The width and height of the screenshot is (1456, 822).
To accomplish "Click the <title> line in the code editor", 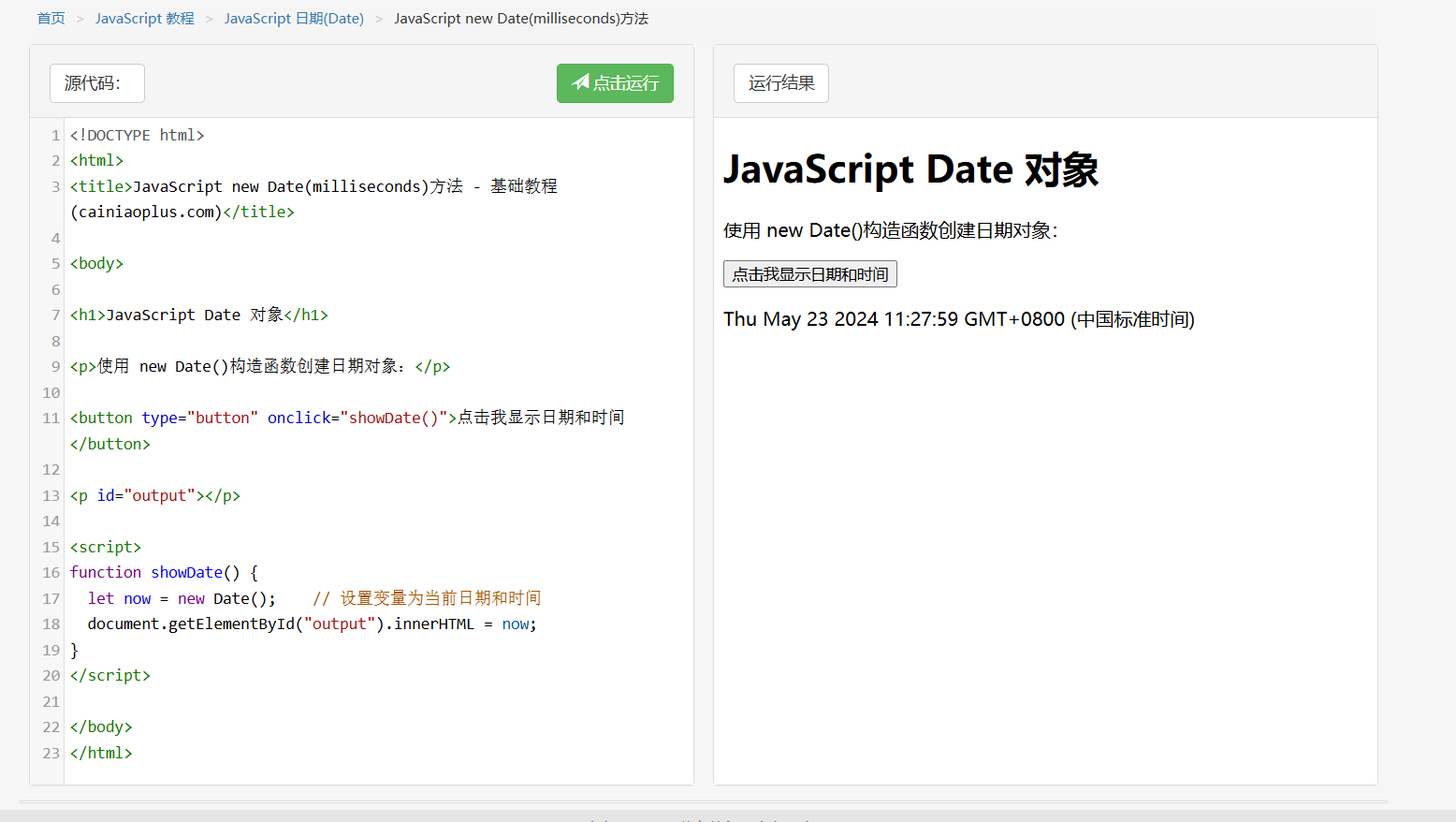I will click(313, 186).
